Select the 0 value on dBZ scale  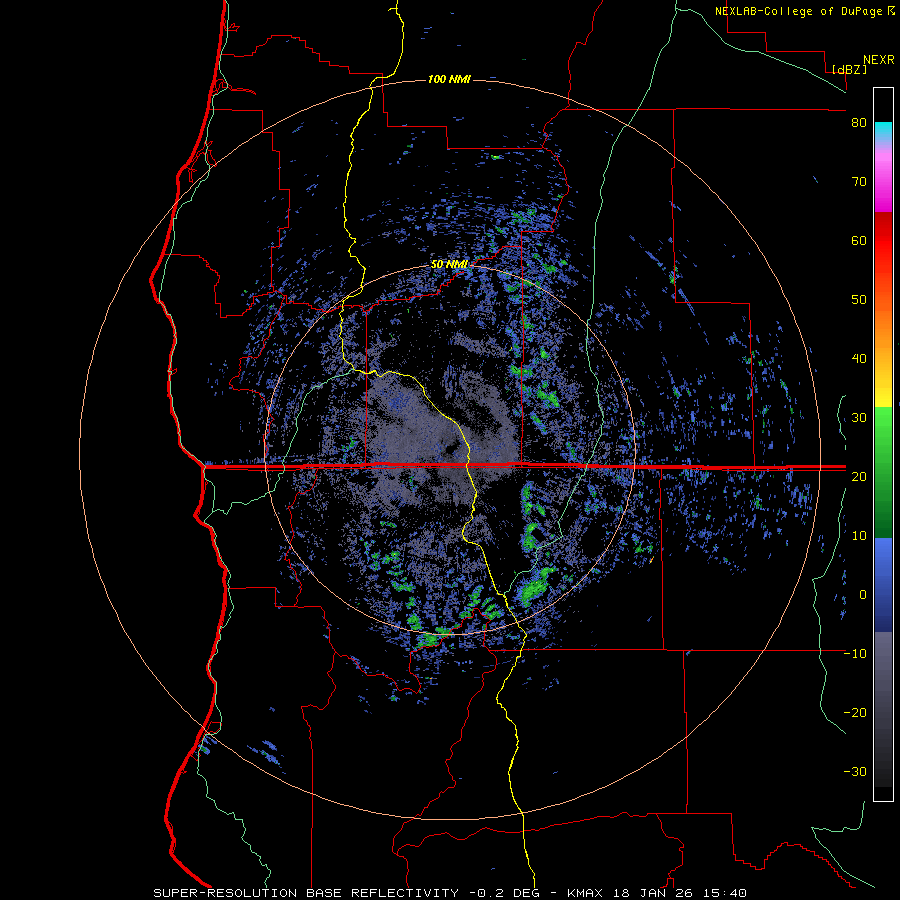point(862,595)
